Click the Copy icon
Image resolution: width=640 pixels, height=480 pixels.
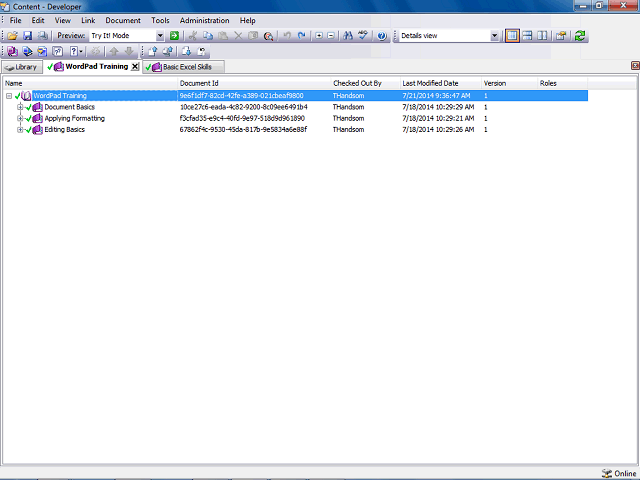pos(208,36)
